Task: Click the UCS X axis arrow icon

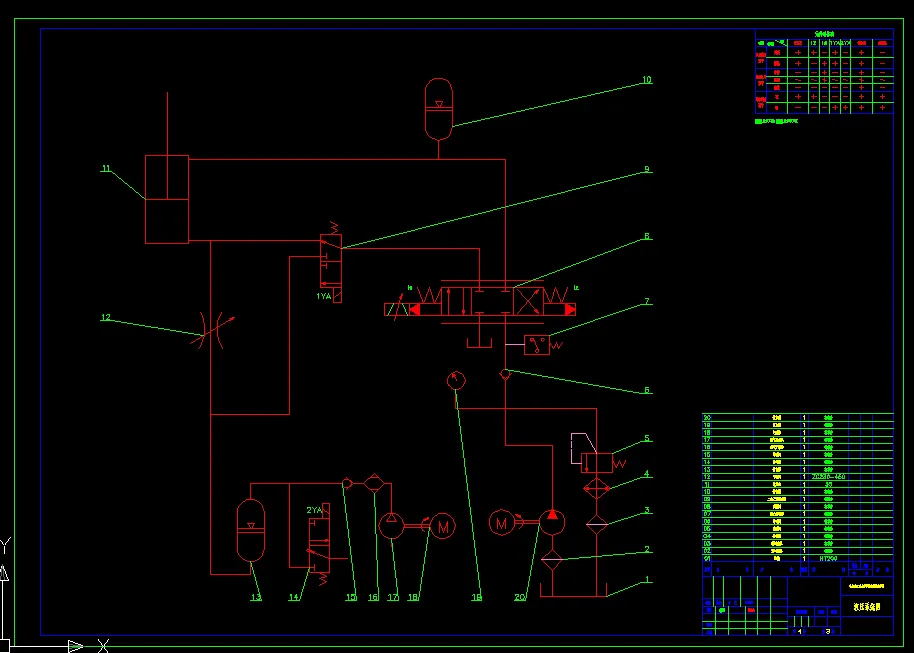Action: coord(76,646)
